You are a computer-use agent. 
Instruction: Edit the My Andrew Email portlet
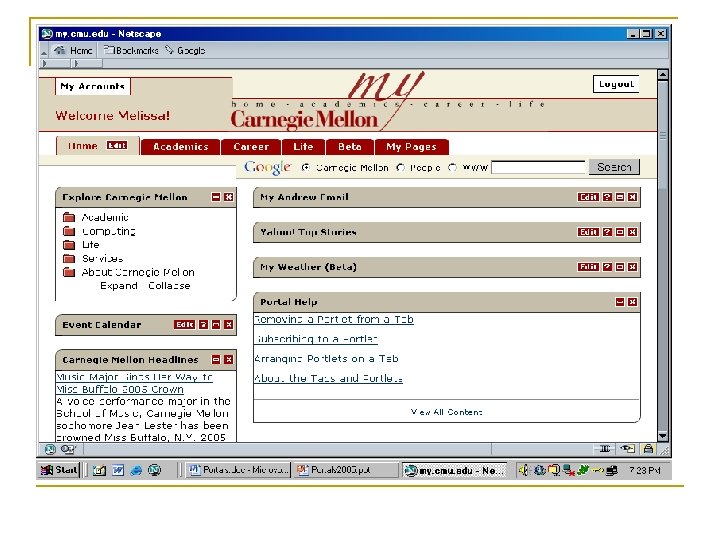pos(588,197)
